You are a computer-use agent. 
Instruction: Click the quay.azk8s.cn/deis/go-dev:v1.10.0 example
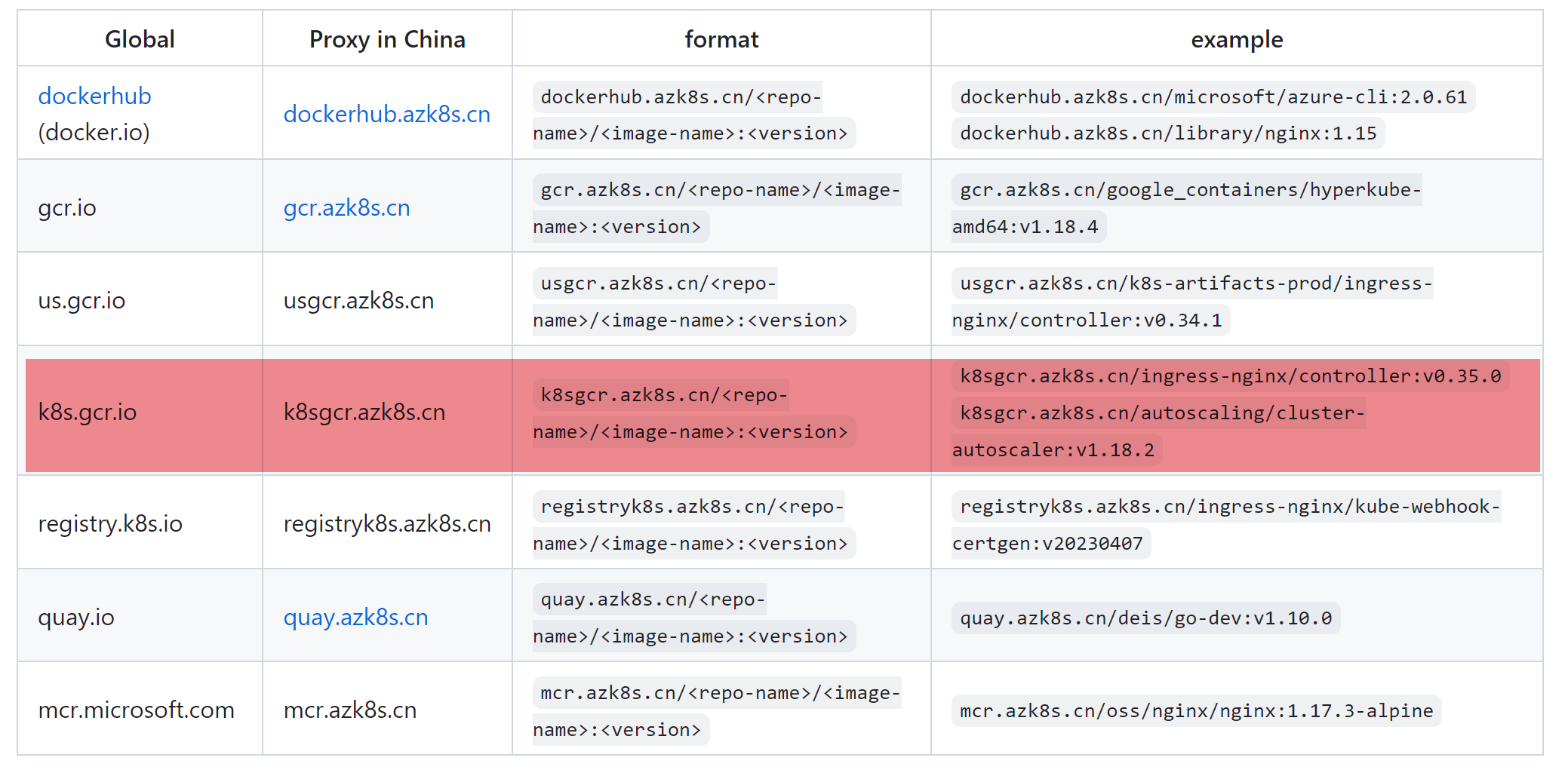tap(1145, 618)
